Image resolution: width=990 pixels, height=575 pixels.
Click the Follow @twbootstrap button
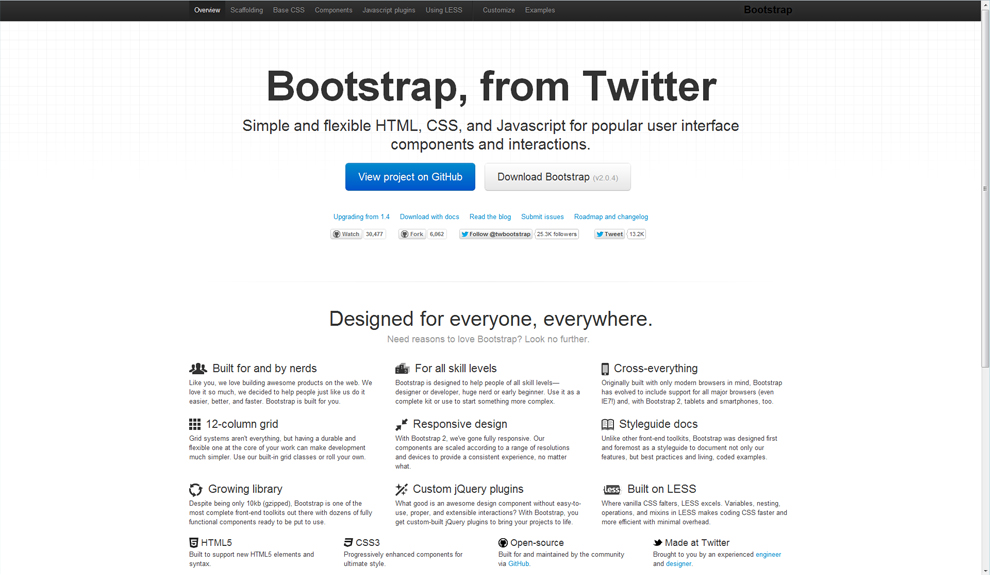click(496, 234)
